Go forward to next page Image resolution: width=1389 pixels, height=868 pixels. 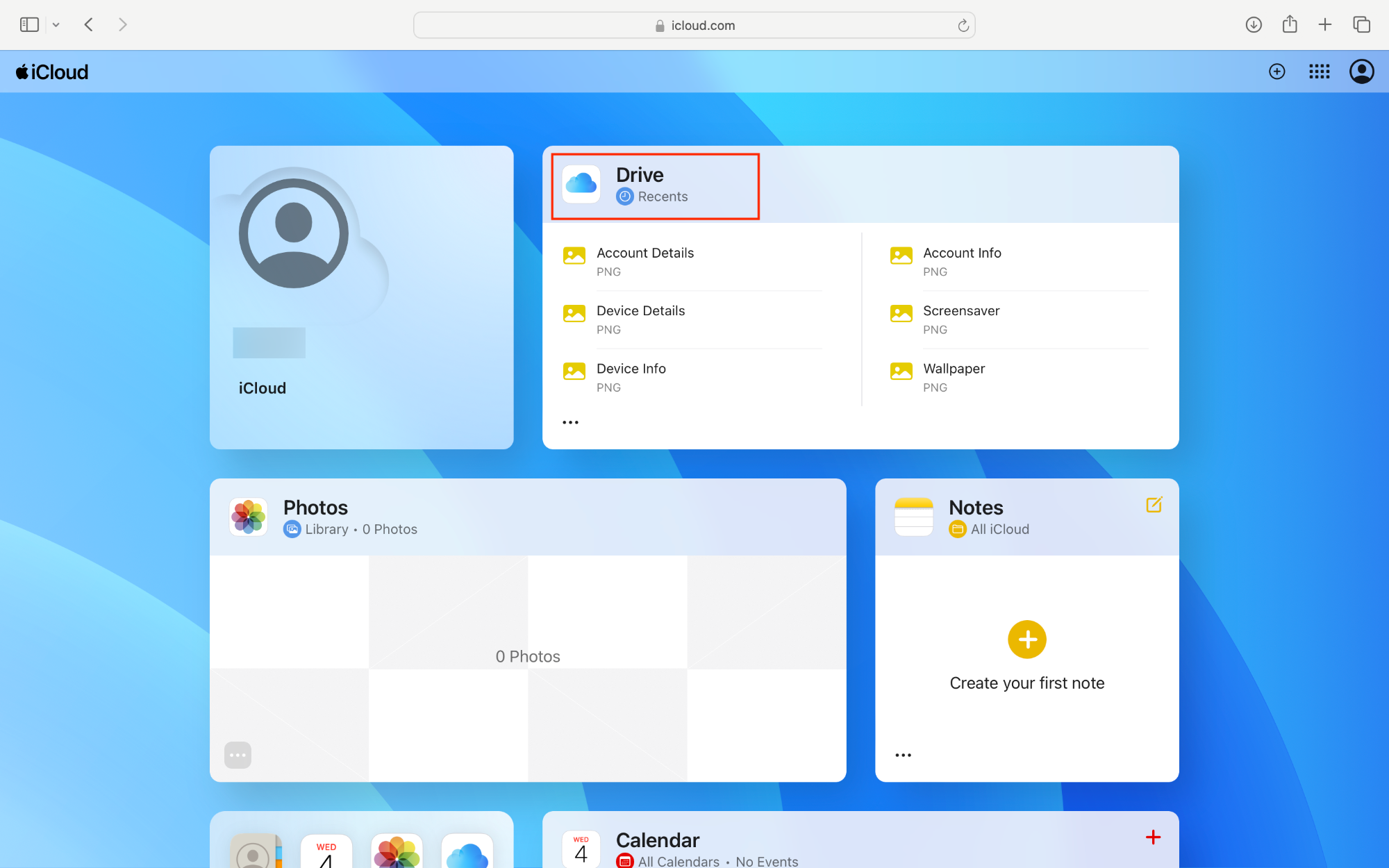(x=123, y=25)
